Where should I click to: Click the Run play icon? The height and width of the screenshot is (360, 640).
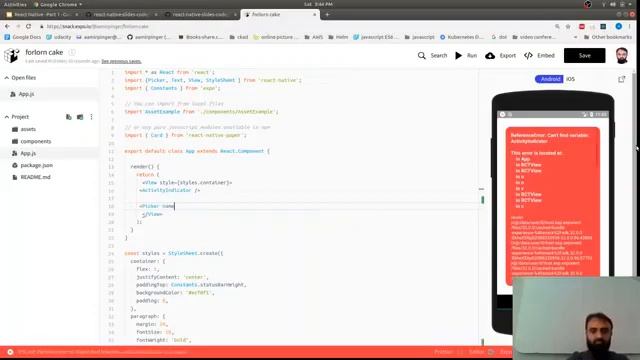[x=459, y=56]
